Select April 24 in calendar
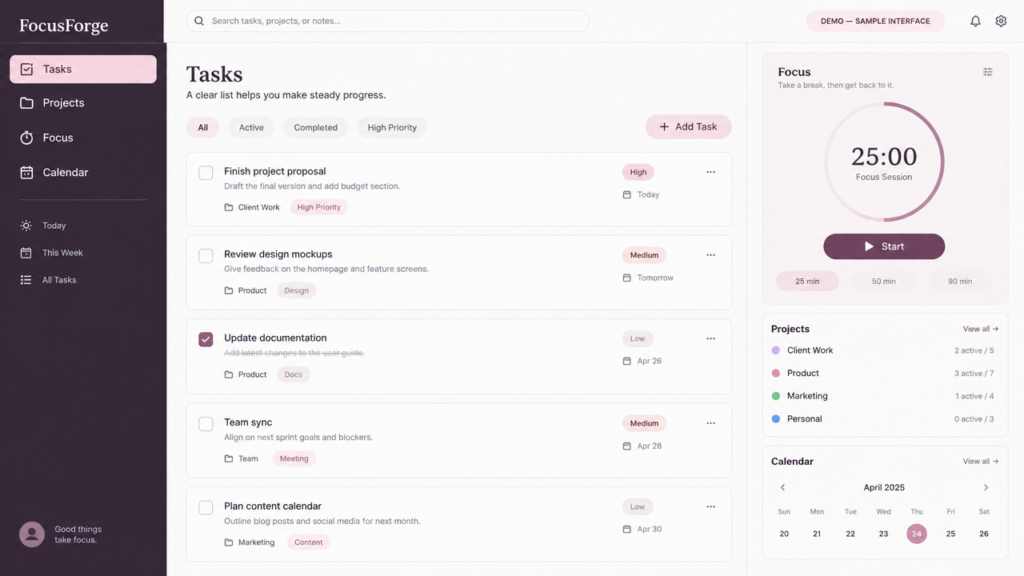The image size is (1024, 576). 916,534
